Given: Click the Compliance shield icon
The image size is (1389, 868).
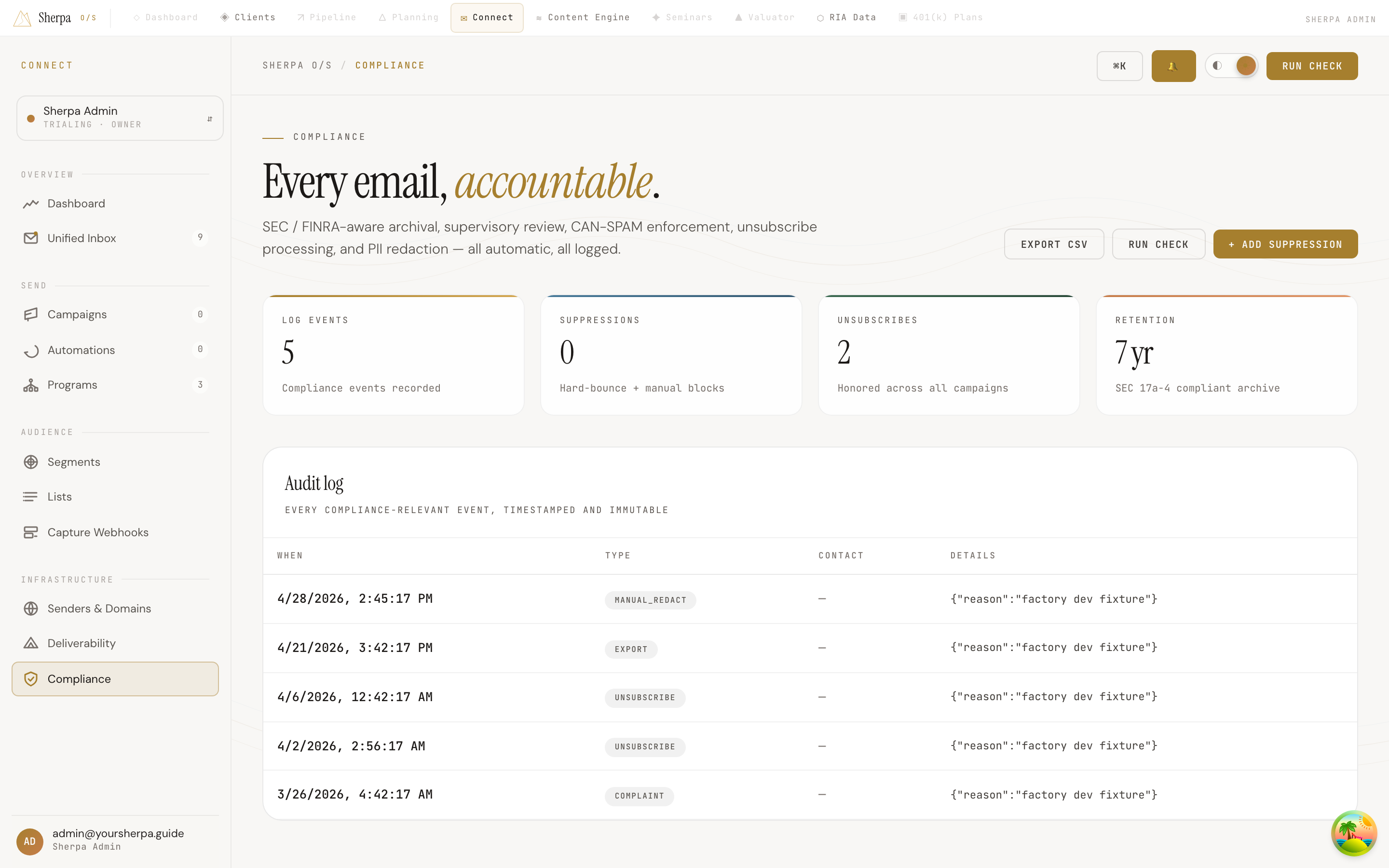Looking at the screenshot, I should click(x=31, y=679).
